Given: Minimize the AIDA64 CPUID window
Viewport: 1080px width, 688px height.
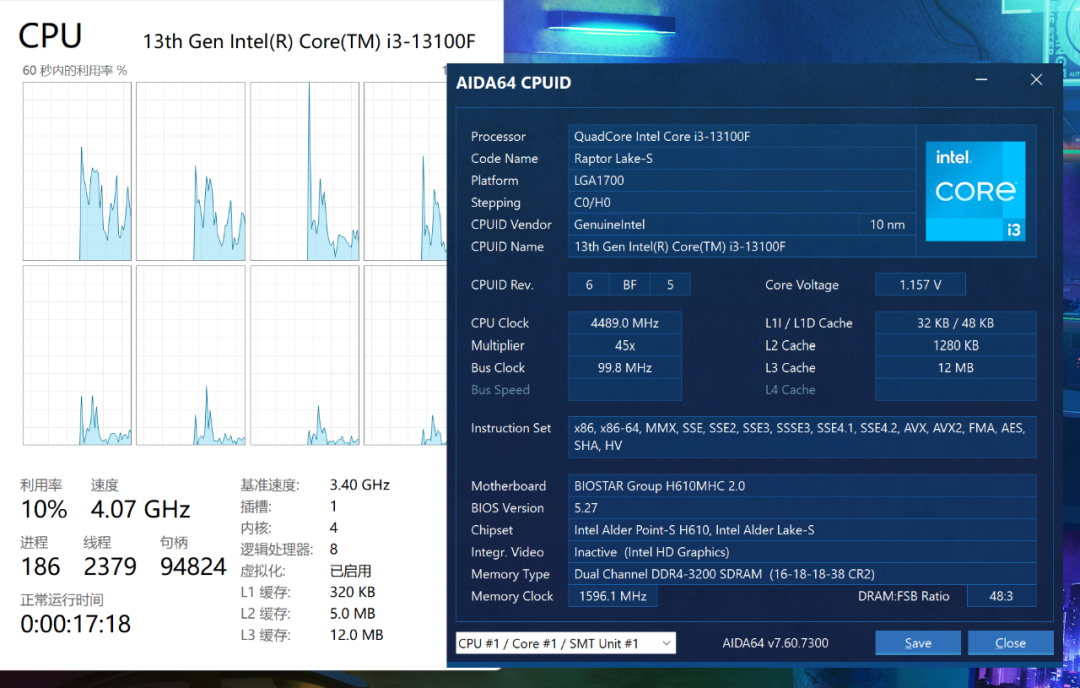Looking at the screenshot, I should click(x=982, y=80).
